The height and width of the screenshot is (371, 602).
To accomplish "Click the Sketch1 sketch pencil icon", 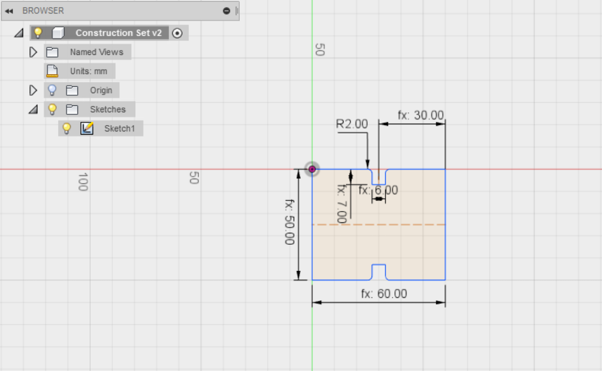I will coord(87,128).
